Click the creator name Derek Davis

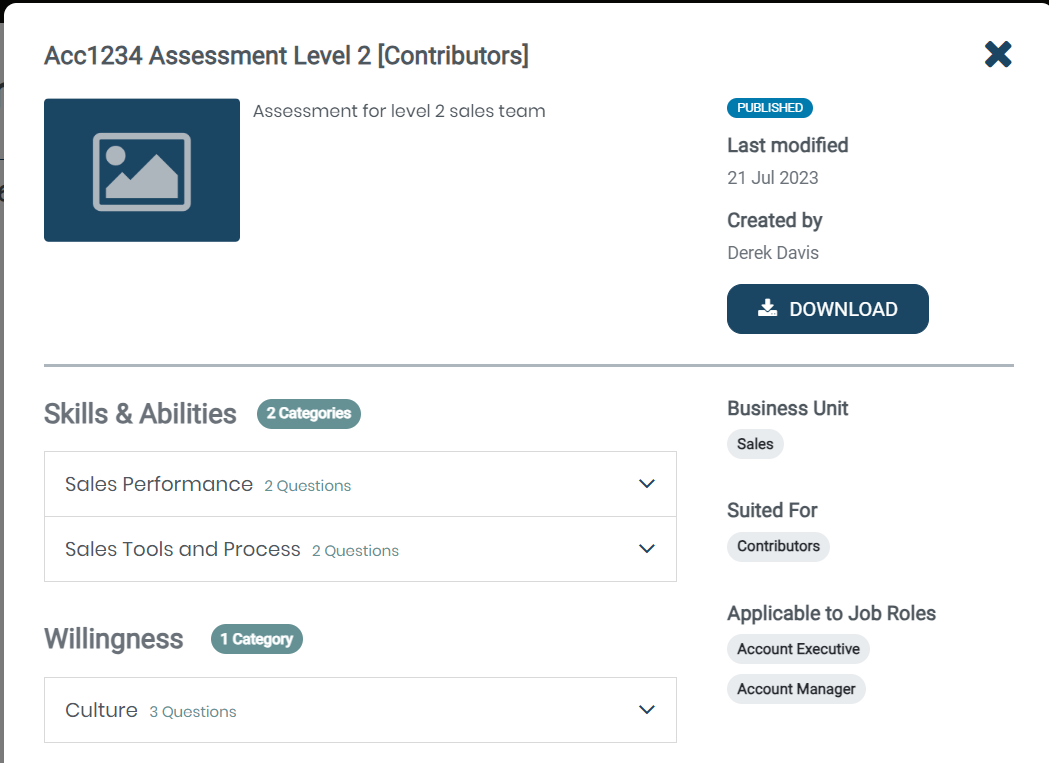click(773, 253)
